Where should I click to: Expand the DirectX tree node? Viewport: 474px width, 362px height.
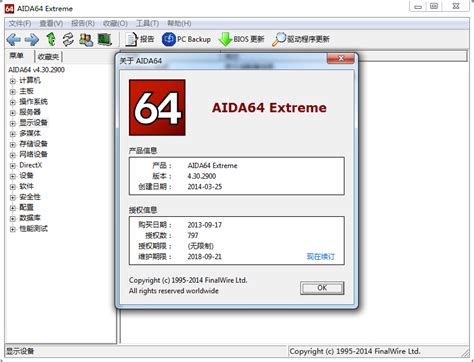click(13, 166)
